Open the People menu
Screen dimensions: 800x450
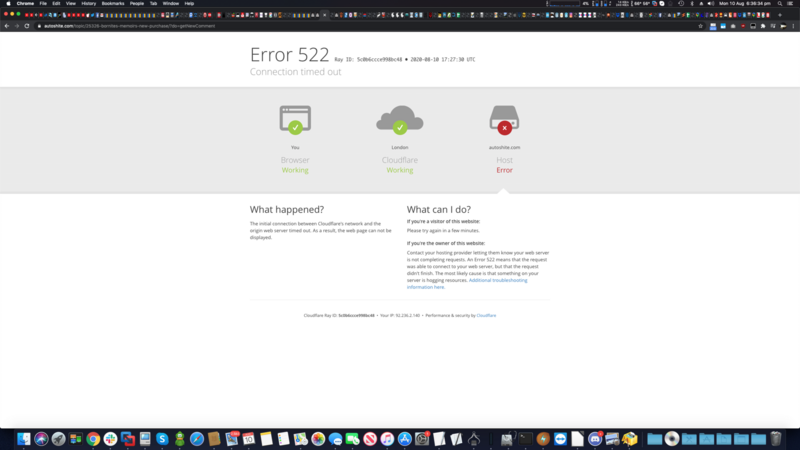point(137,4)
